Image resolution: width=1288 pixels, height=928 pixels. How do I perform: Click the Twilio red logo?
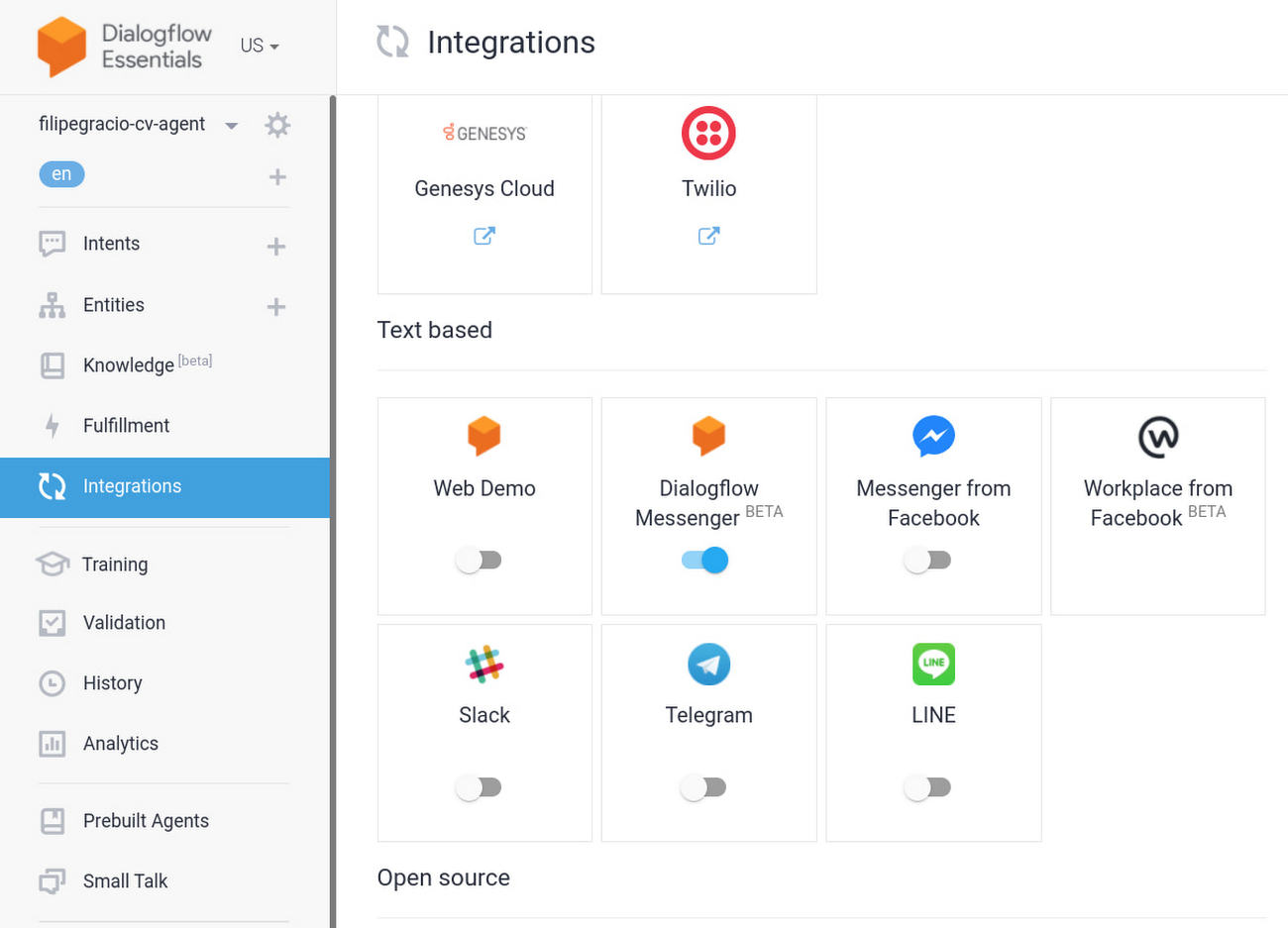[x=708, y=133]
